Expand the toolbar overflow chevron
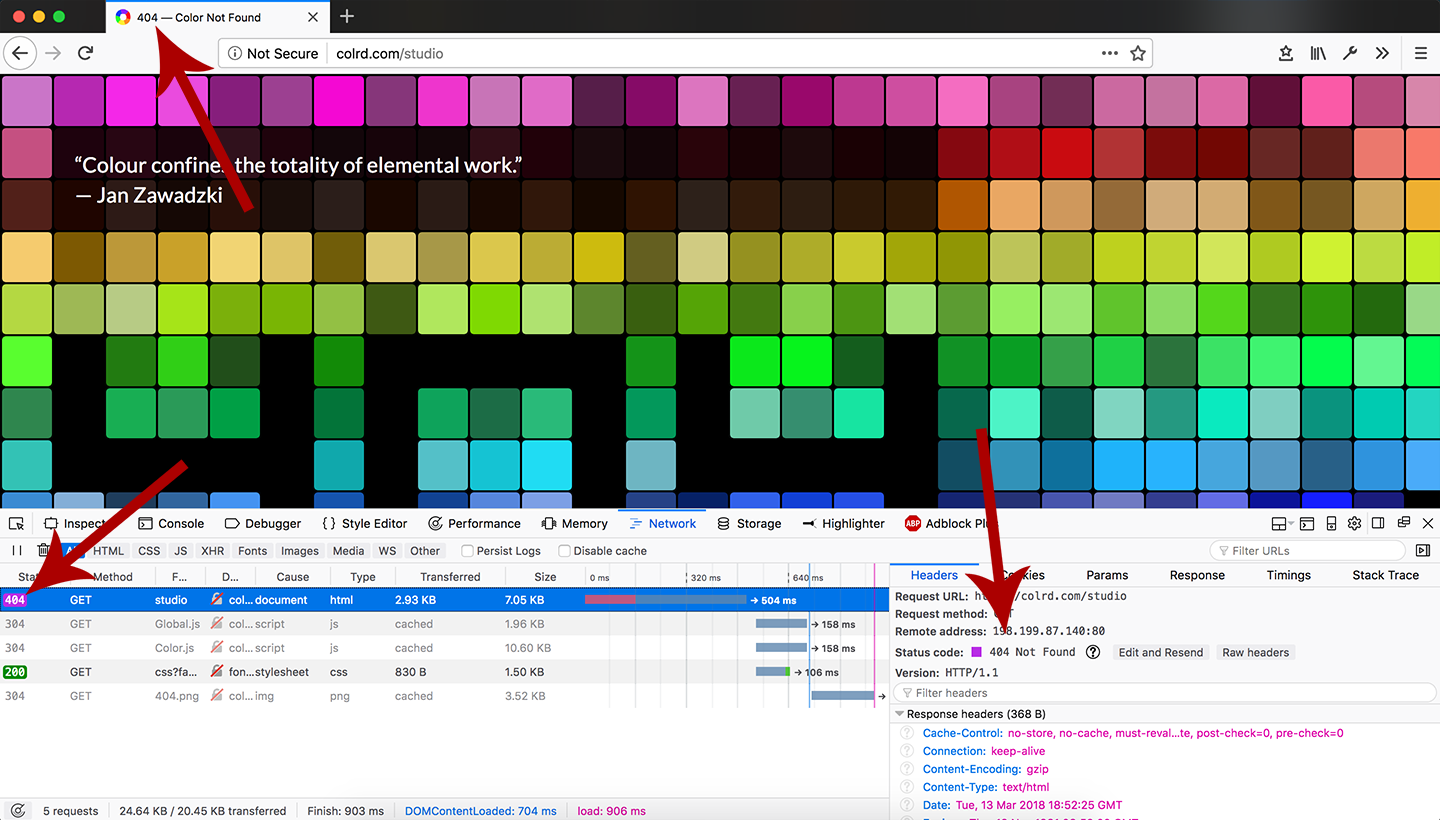Viewport: 1440px width, 820px height. (1382, 54)
